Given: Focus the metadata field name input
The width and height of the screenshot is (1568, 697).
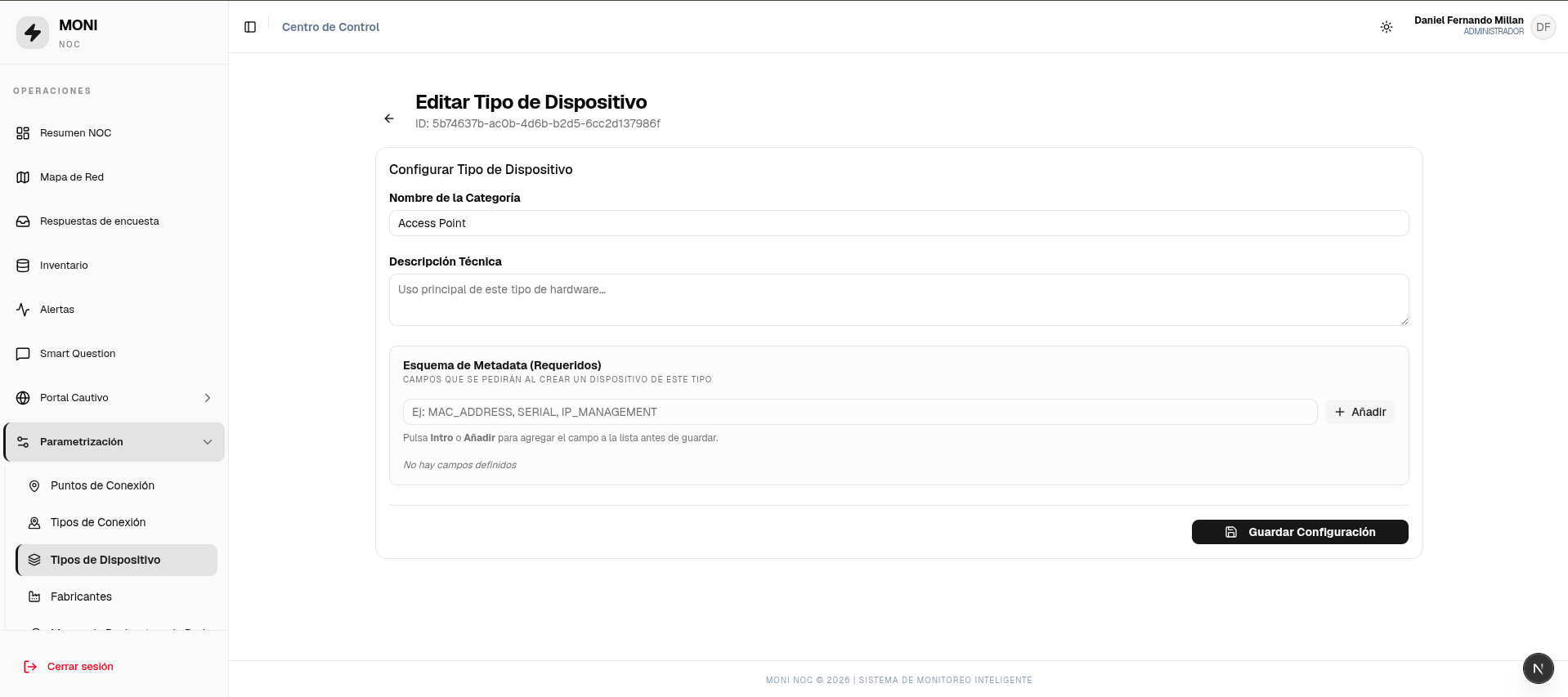Looking at the screenshot, I should pos(860,412).
